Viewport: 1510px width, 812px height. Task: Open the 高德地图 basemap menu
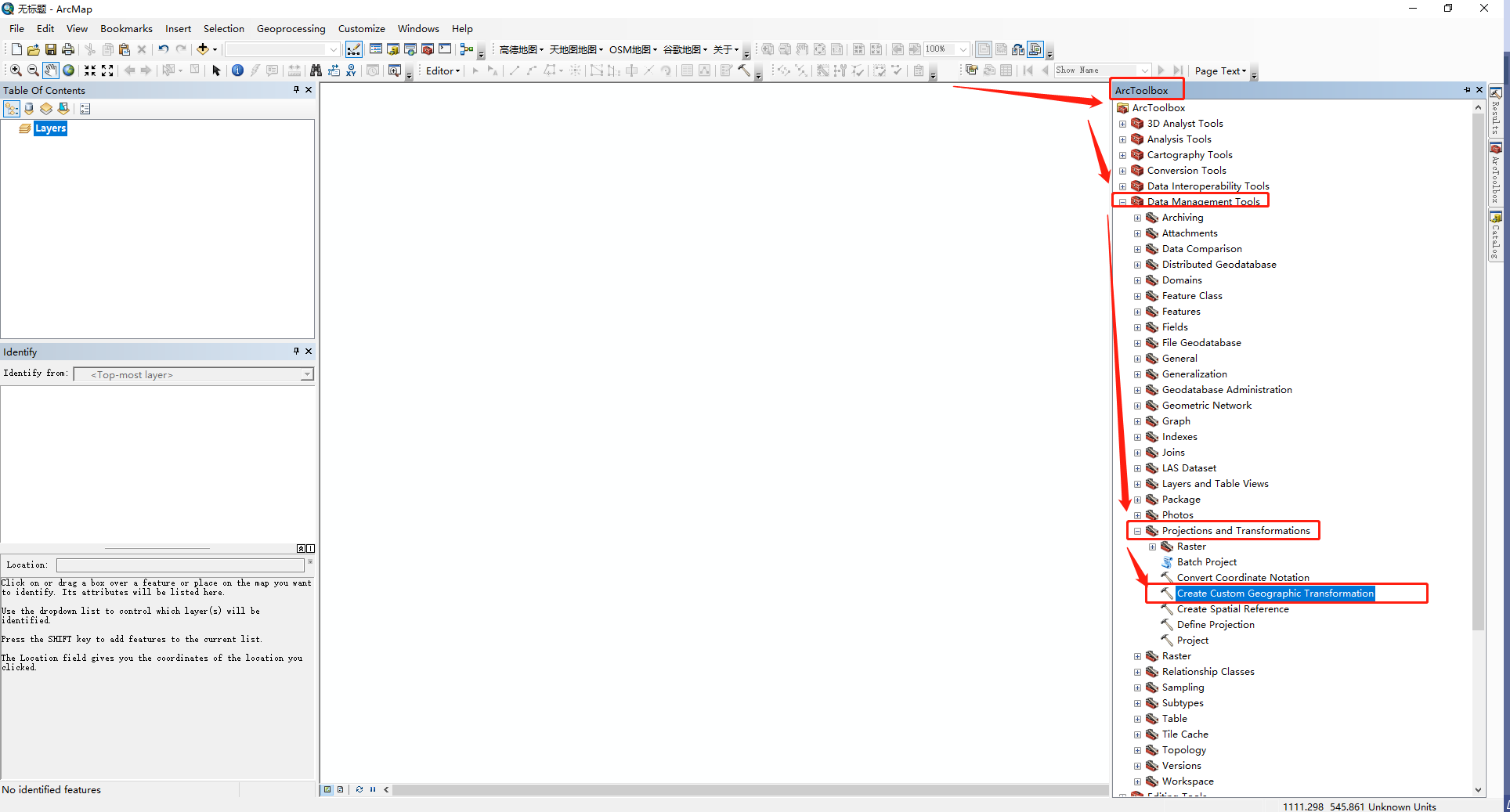pyautogui.click(x=521, y=49)
